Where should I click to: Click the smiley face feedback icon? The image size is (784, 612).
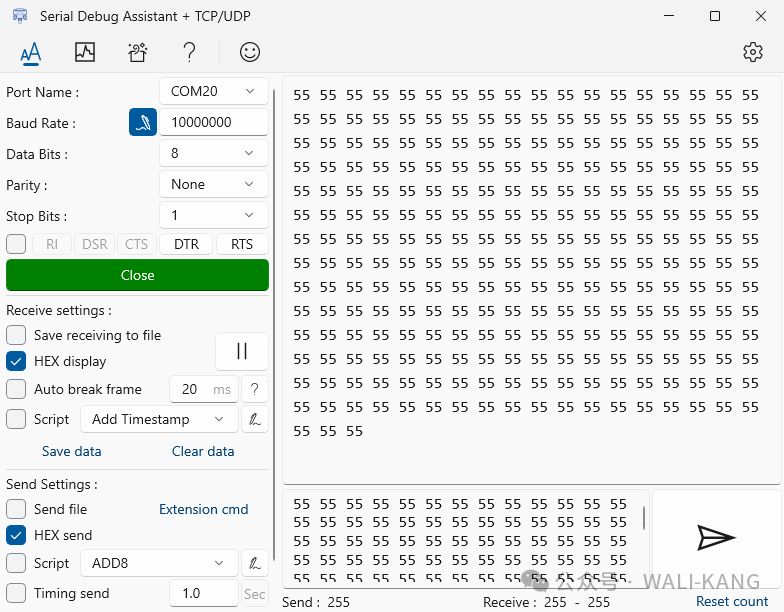(x=250, y=52)
